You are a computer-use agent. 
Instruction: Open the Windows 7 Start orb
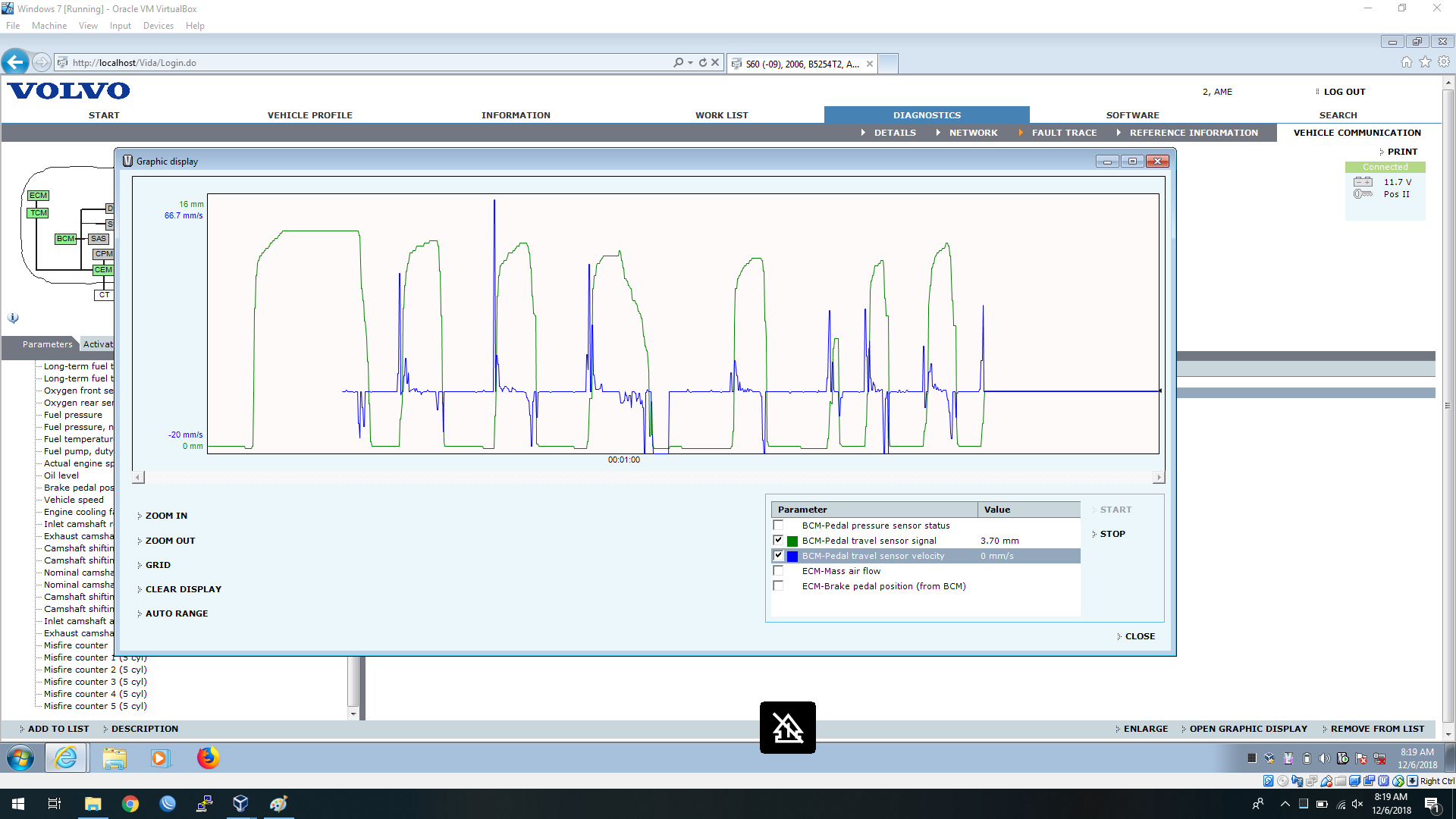click(20, 758)
